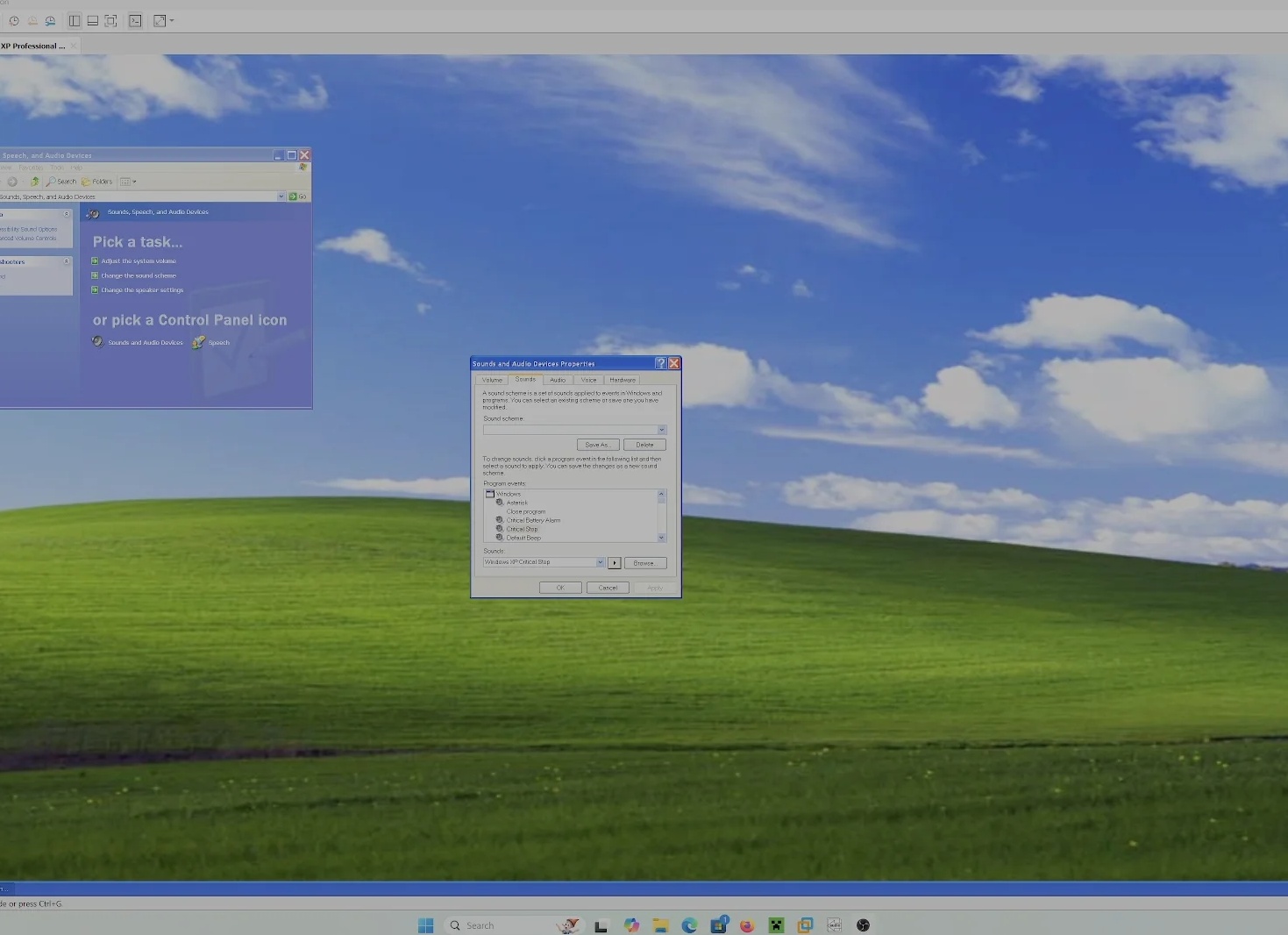1288x935 pixels.
Task: Open the Speech control panel icon
Action: point(211,342)
